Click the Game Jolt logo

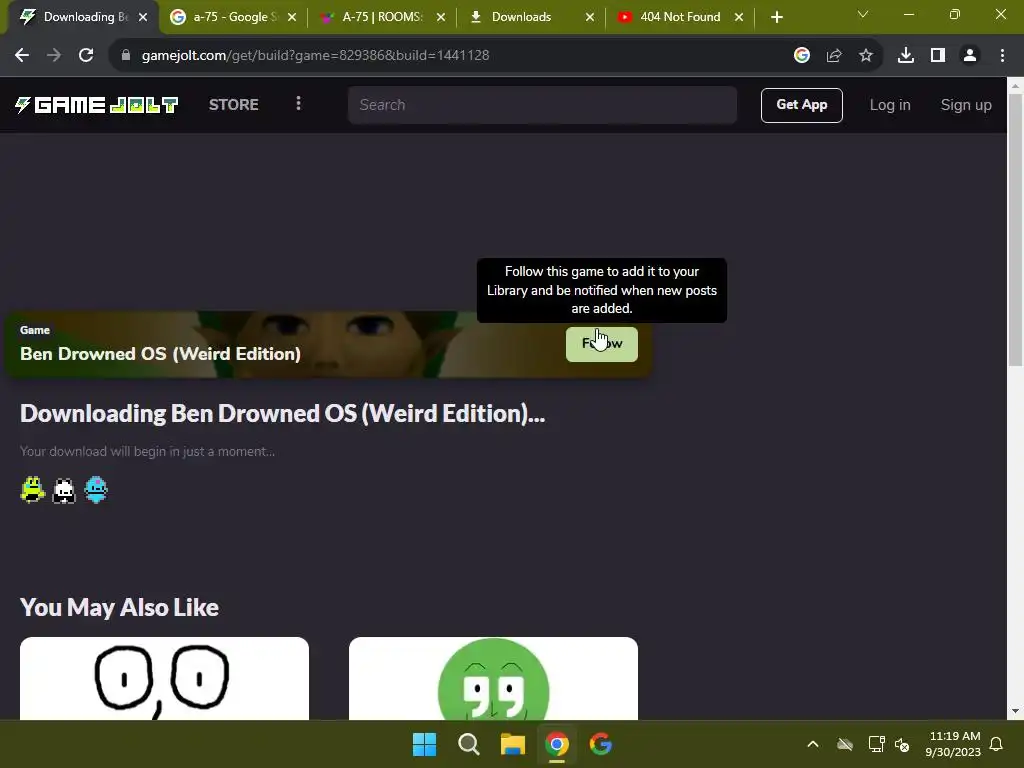click(x=97, y=104)
